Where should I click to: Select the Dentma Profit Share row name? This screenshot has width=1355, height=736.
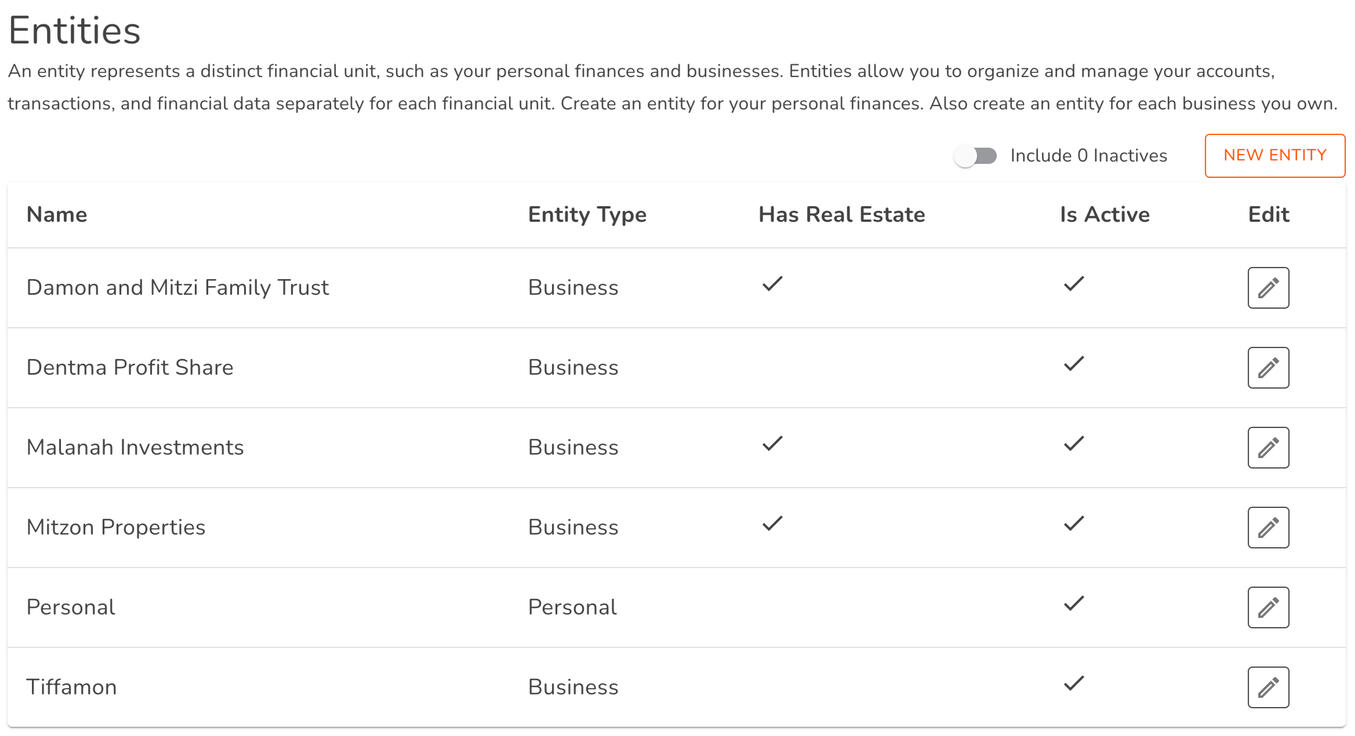[x=130, y=368]
